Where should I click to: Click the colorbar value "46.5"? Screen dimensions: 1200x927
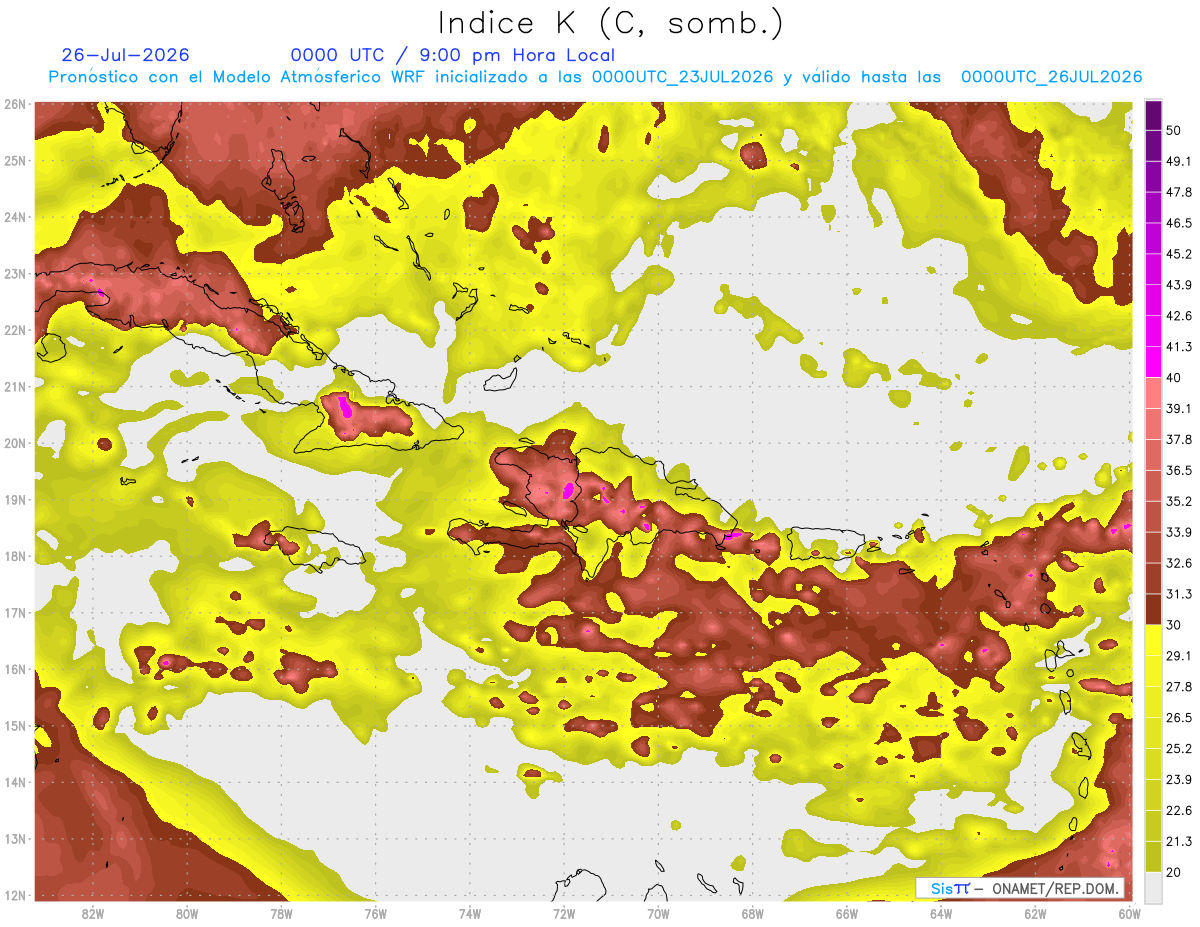[1179, 223]
